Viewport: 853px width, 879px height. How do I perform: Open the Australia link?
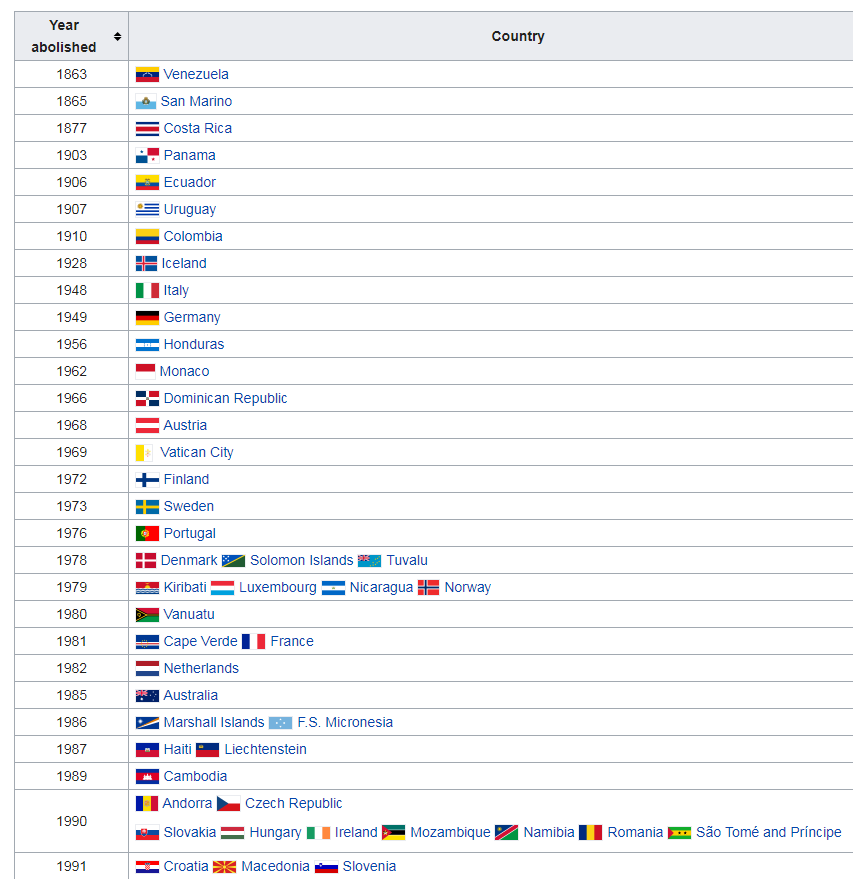click(191, 696)
